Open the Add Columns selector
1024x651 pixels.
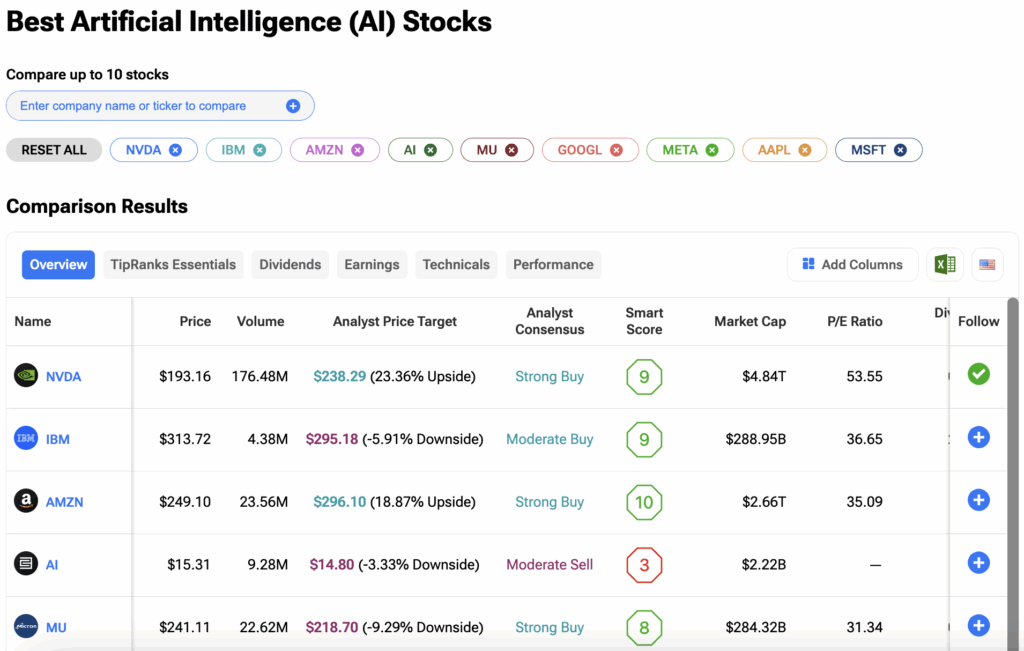[852, 265]
